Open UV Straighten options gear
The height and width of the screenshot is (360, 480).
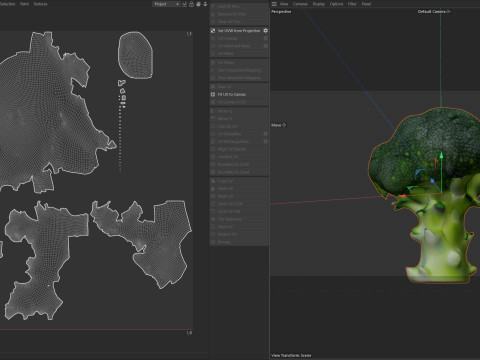click(x=266, y=134)
